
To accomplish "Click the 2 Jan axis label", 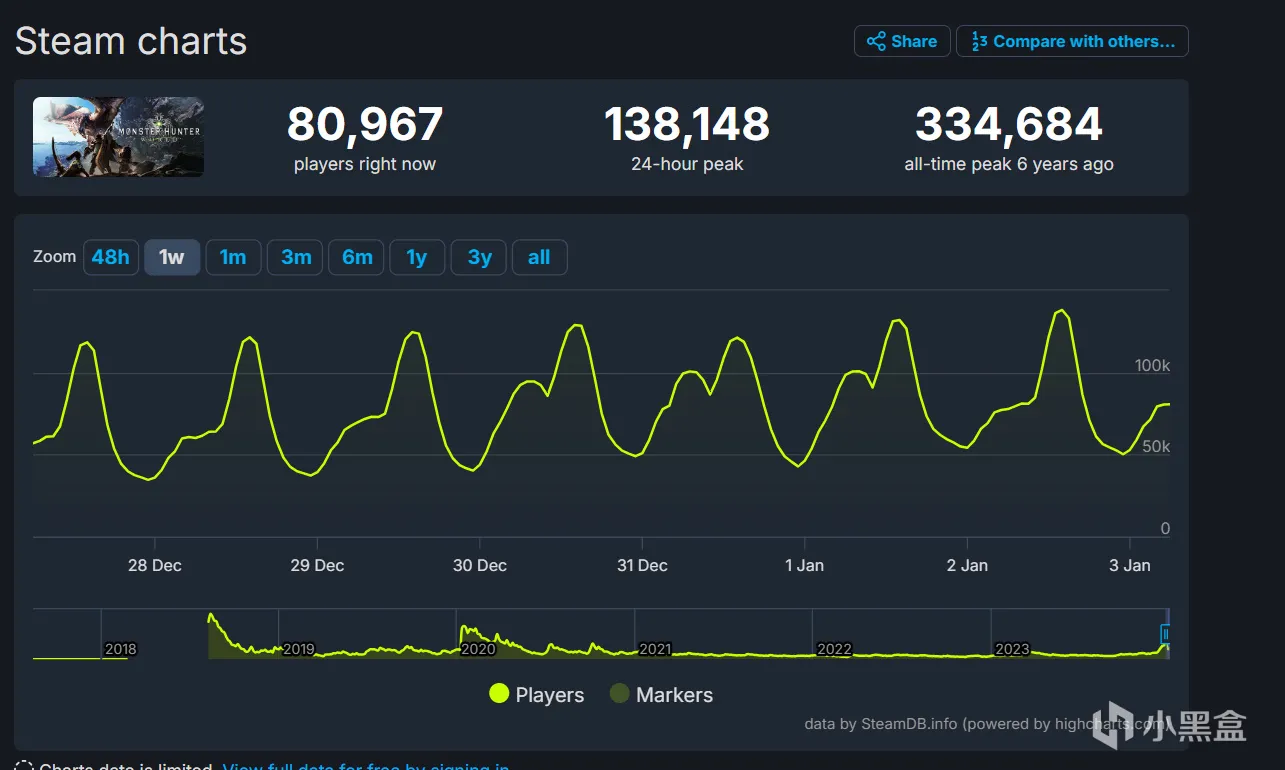I will (967, 565).
